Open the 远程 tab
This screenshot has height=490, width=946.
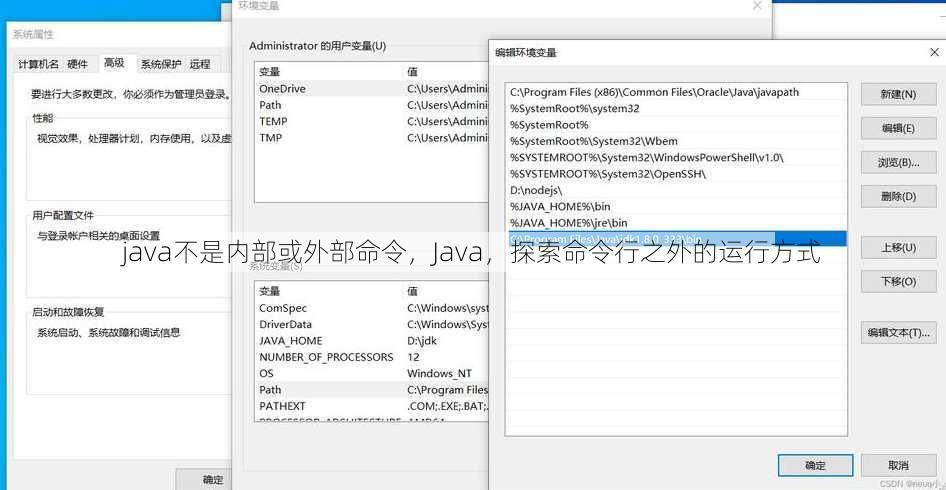pyautogui.click(x=200, y=64)
